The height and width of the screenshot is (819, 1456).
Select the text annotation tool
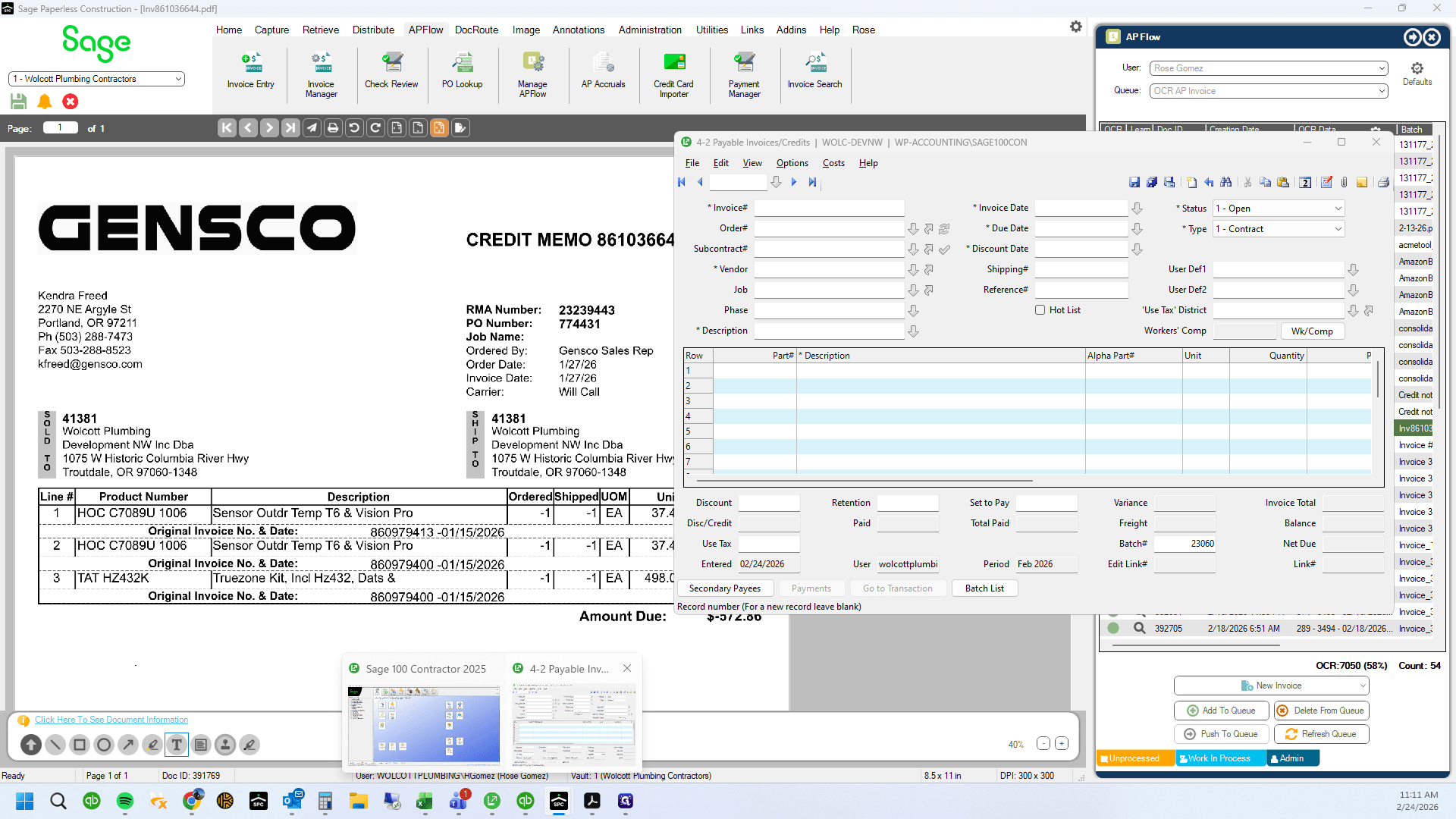(x=177, y=745)
